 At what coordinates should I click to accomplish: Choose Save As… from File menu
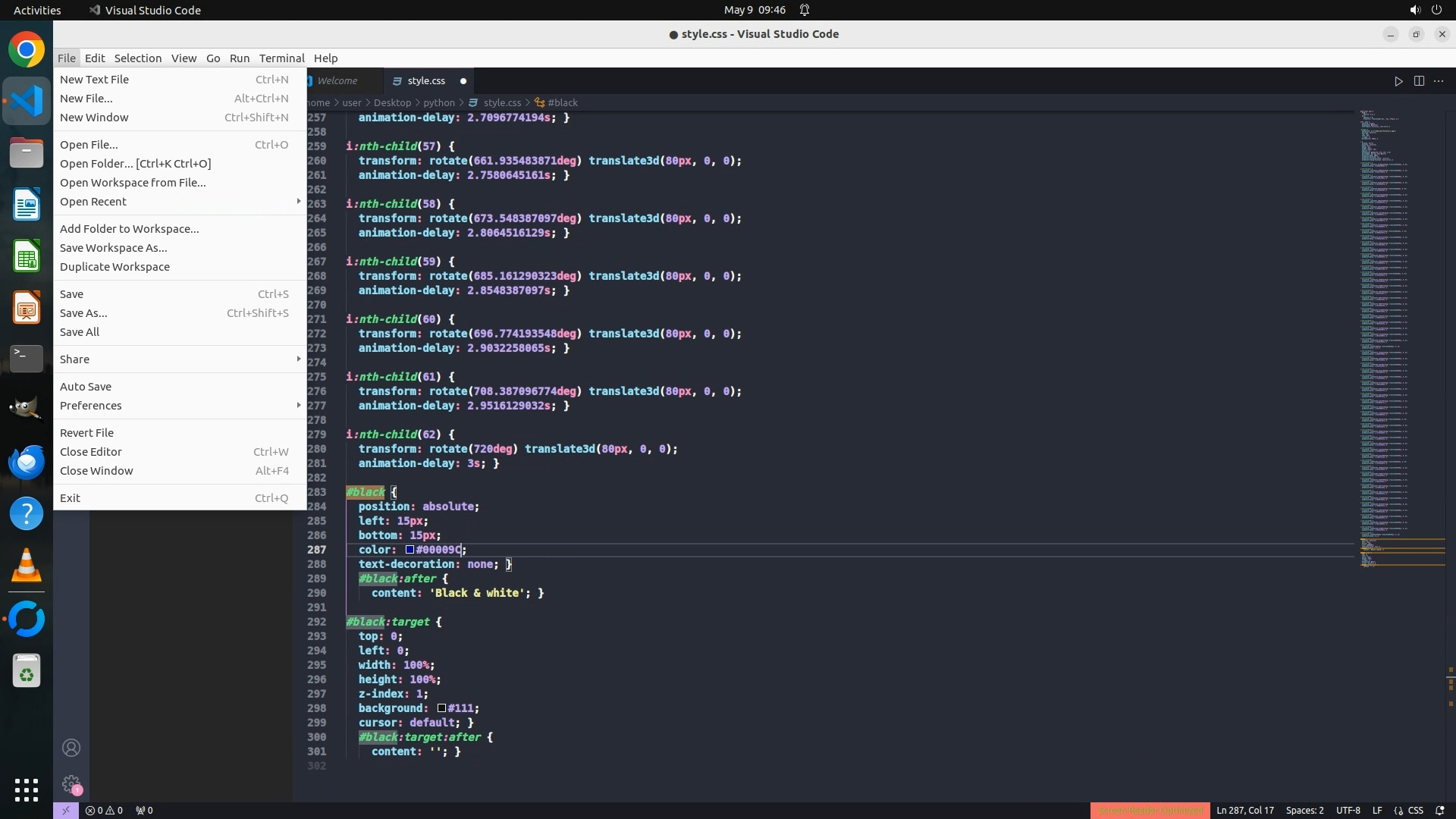pyautogui.click(x=83, y=313)
